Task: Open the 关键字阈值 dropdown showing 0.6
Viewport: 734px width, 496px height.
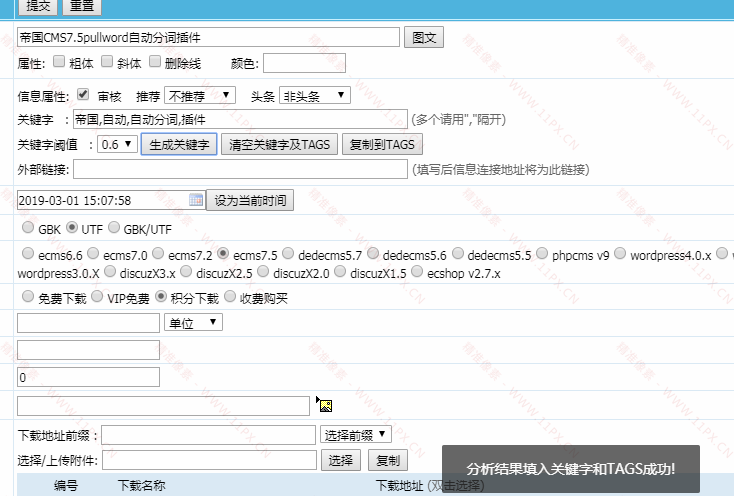Action: [117, 144]
